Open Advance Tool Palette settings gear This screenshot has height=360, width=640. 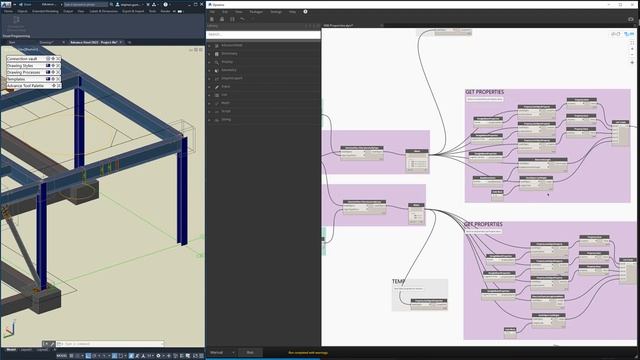coord(53,86)
